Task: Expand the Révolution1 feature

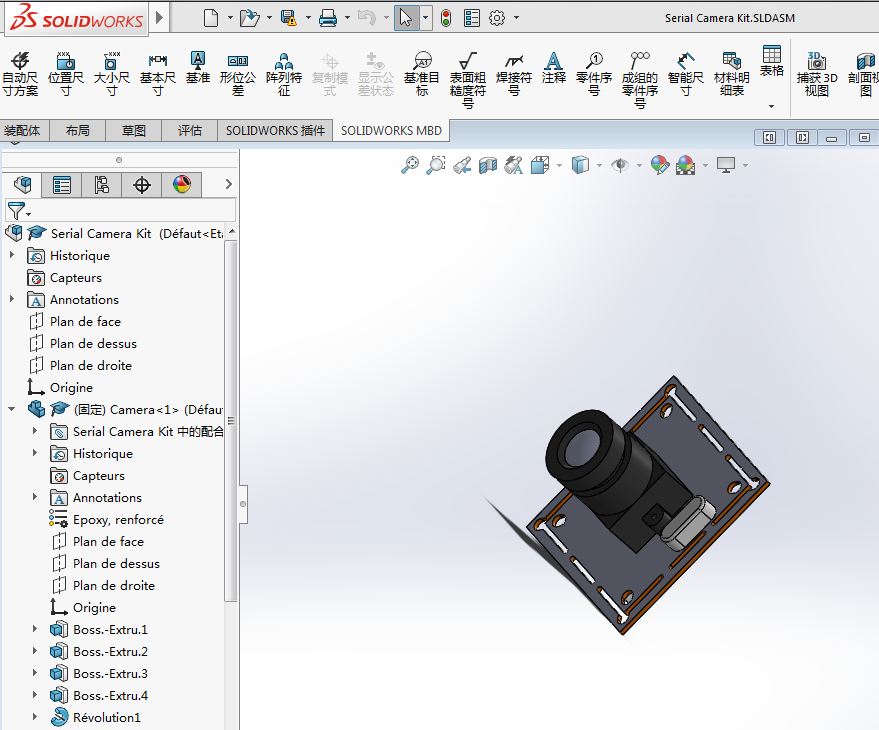Action: click(x=35, y=717)
